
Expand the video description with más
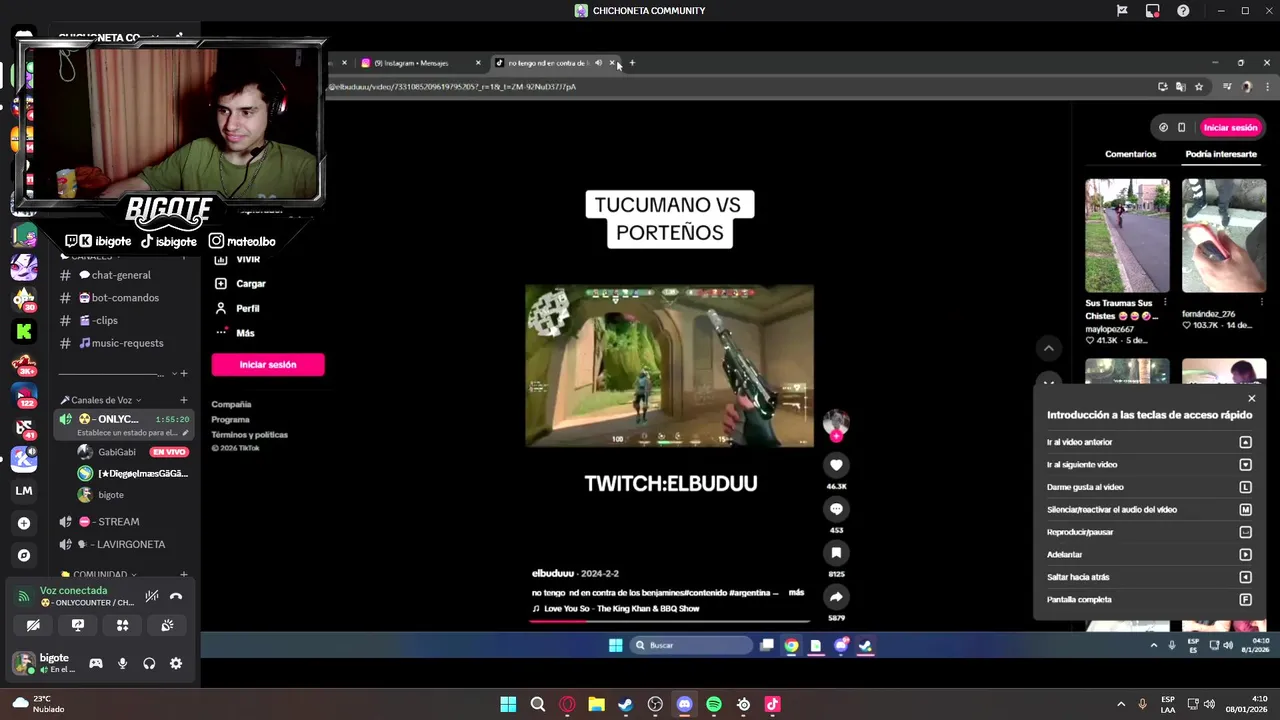pyautogui.click(x=796, y=593)
